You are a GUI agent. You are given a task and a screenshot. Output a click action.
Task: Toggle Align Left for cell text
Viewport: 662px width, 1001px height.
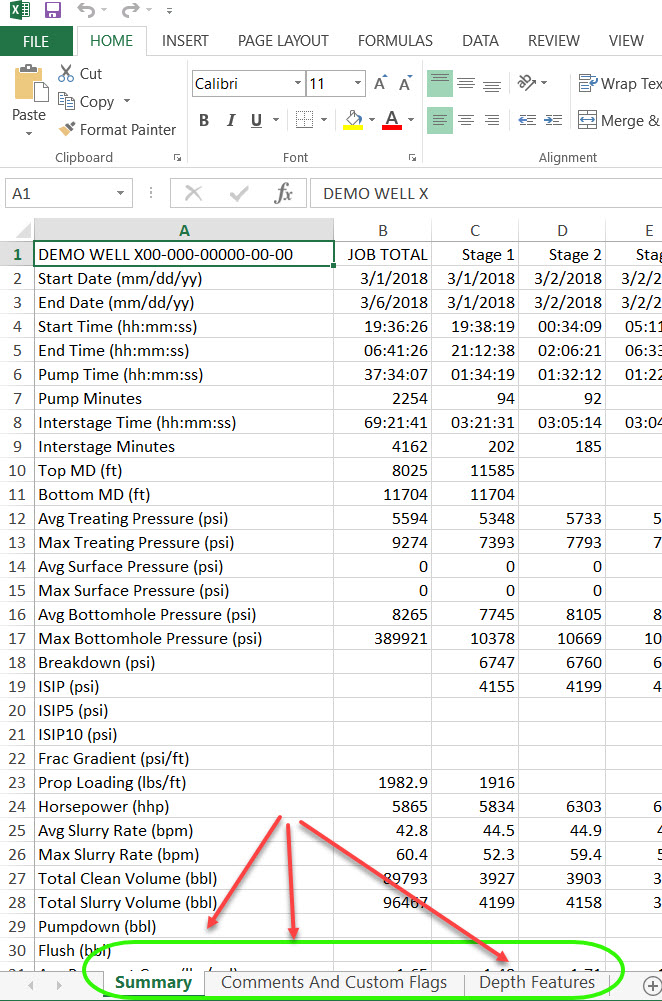point(440,121)
